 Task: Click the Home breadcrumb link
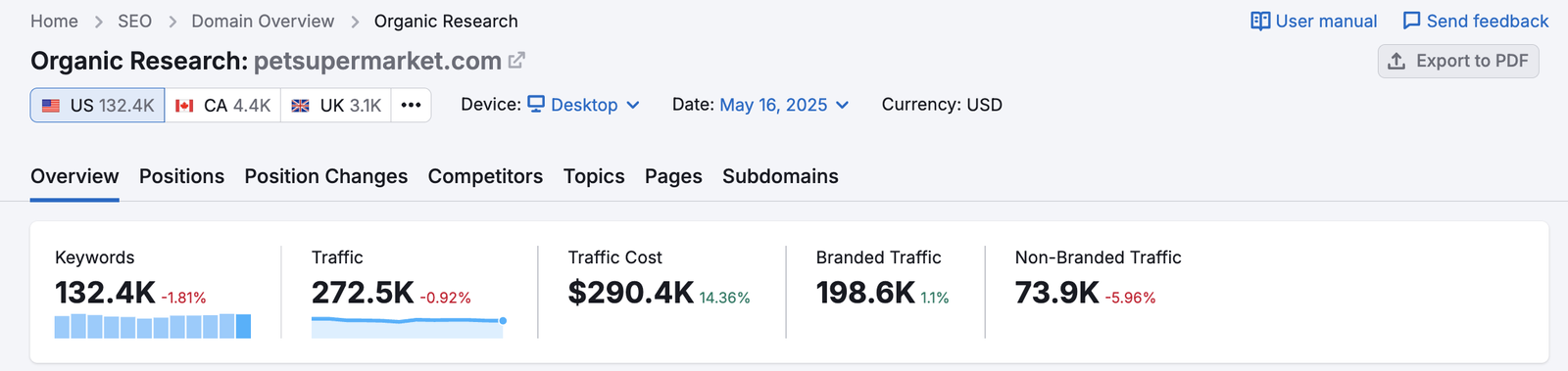click(54, 21)
